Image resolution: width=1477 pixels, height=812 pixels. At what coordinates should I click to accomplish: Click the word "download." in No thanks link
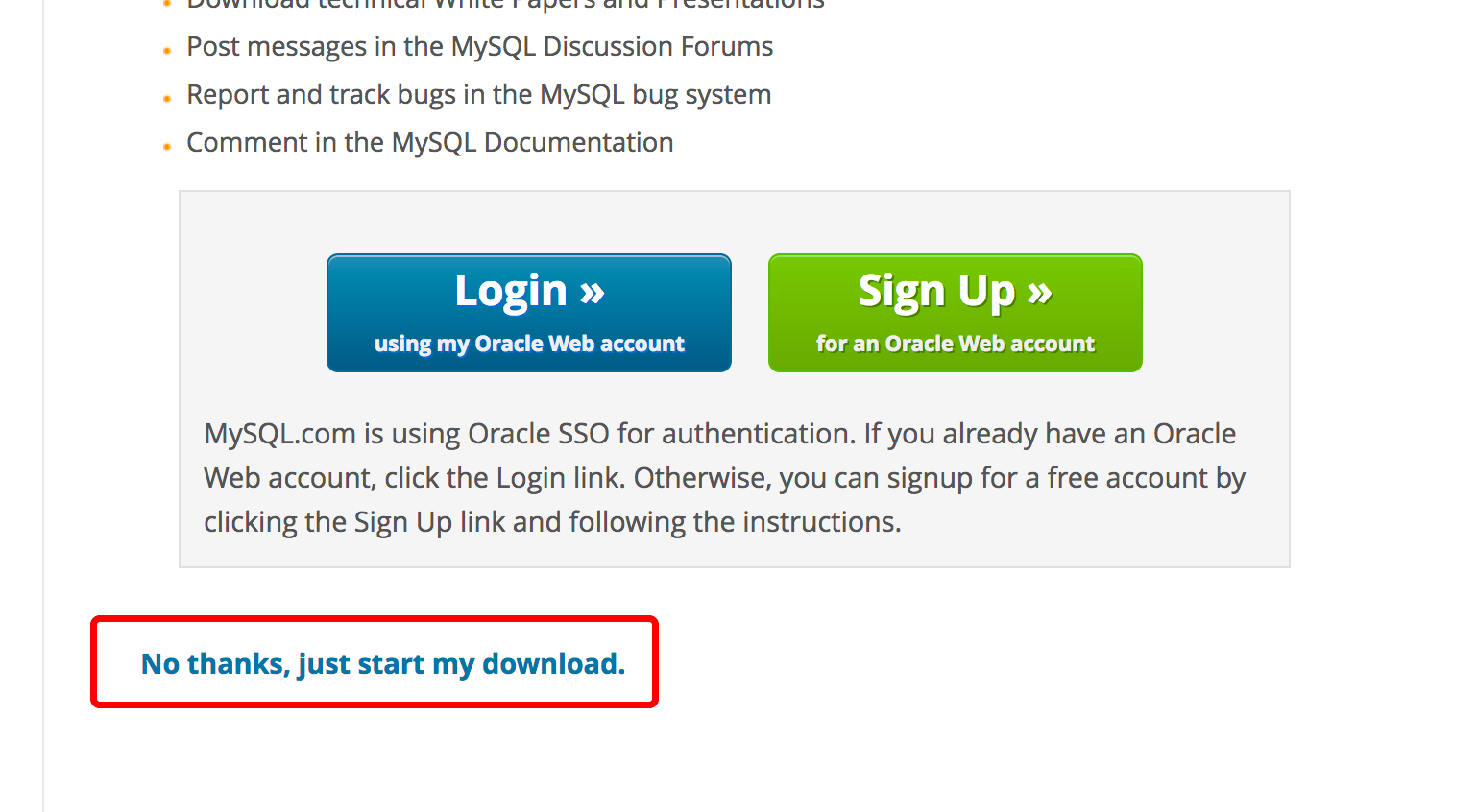[x=554, y=663]
